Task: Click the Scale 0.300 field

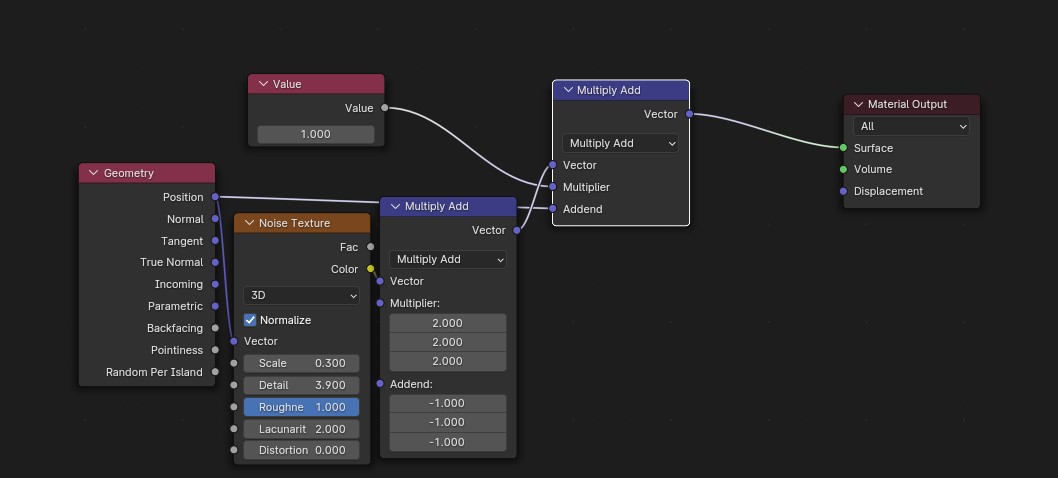Action: click(x=301, y=363)
